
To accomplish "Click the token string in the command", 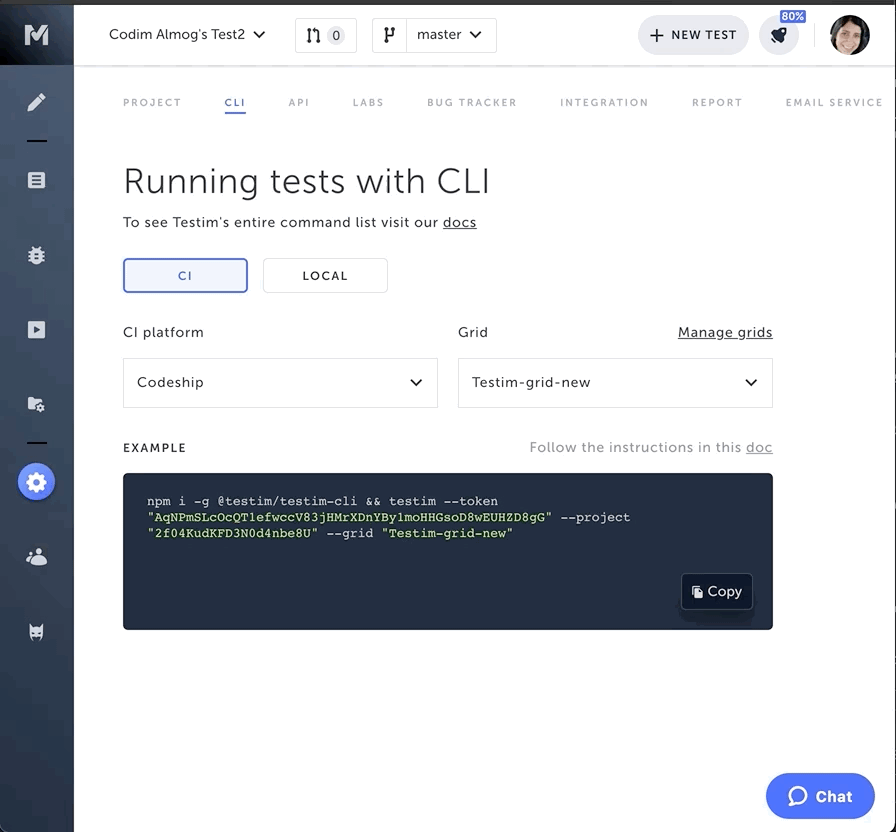I will [x=349, y=517].
